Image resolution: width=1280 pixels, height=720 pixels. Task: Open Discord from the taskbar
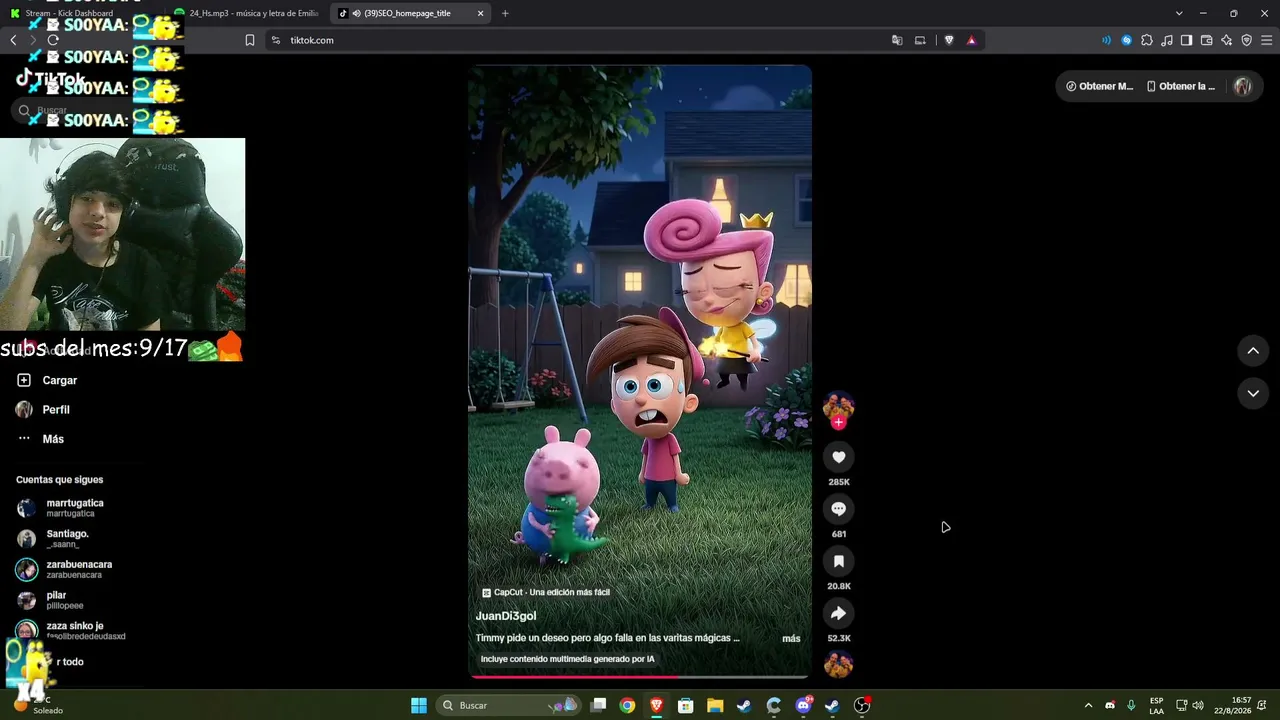tap(803, 705)
